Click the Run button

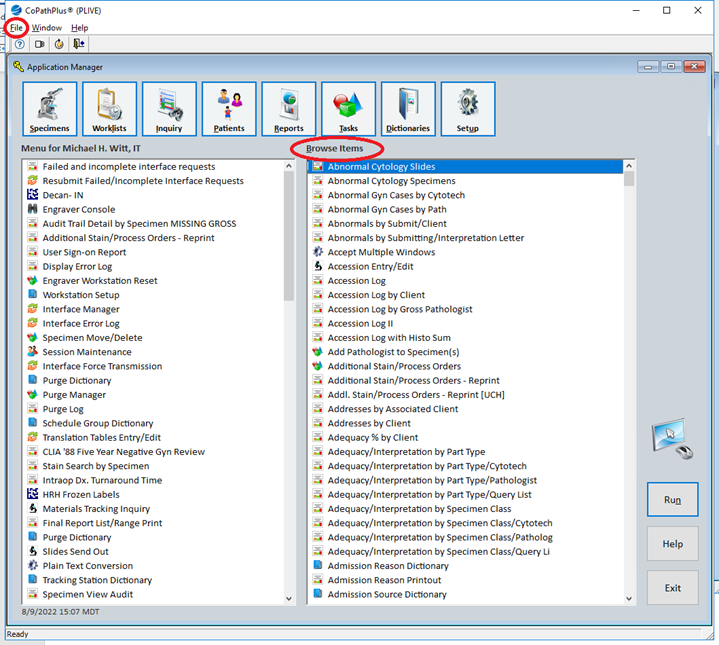tap(672, 500)
